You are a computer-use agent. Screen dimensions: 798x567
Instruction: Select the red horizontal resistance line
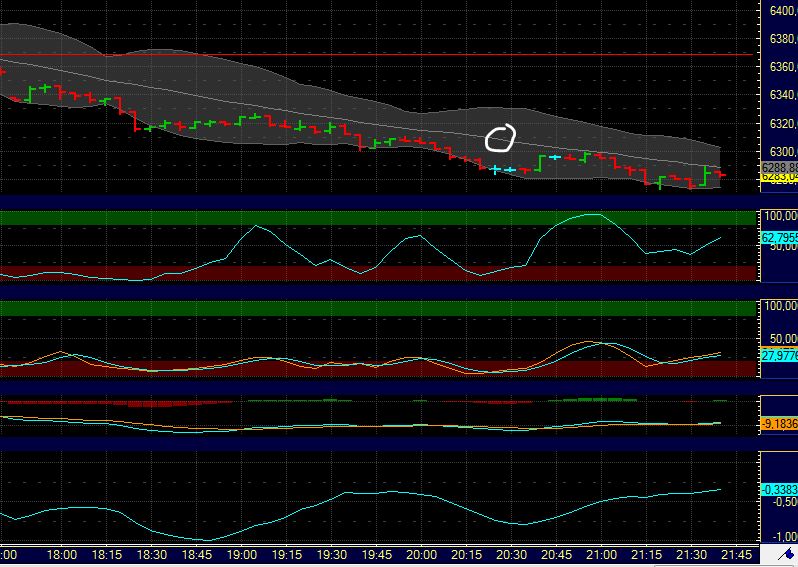pos(377,54)
